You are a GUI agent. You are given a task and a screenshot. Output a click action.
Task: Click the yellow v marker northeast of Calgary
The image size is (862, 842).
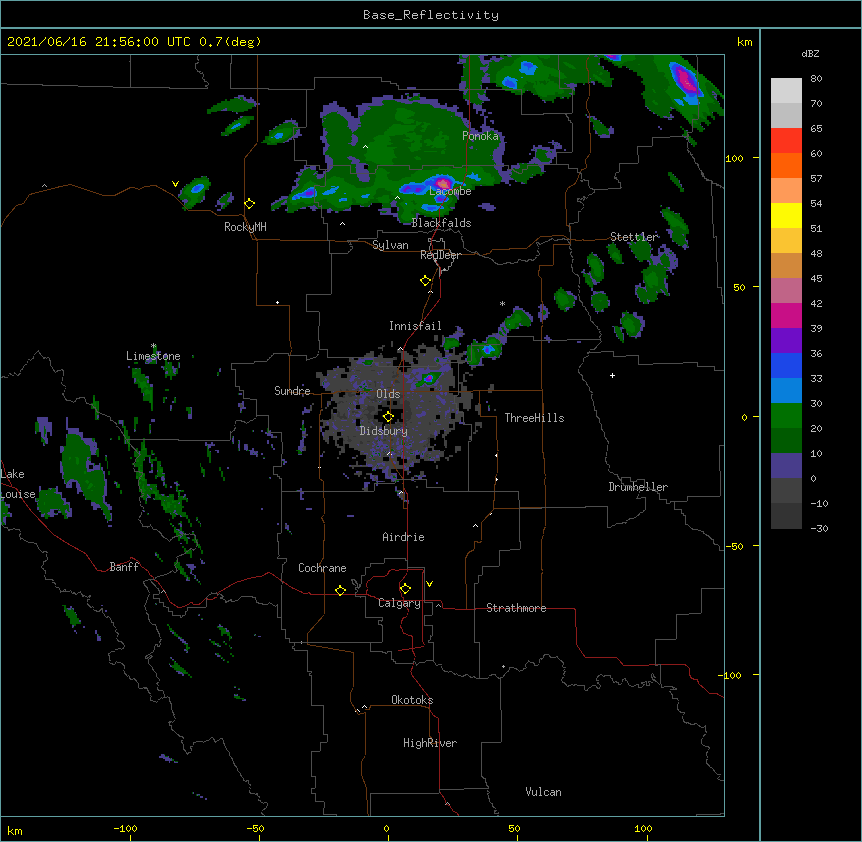coord(429,584)
